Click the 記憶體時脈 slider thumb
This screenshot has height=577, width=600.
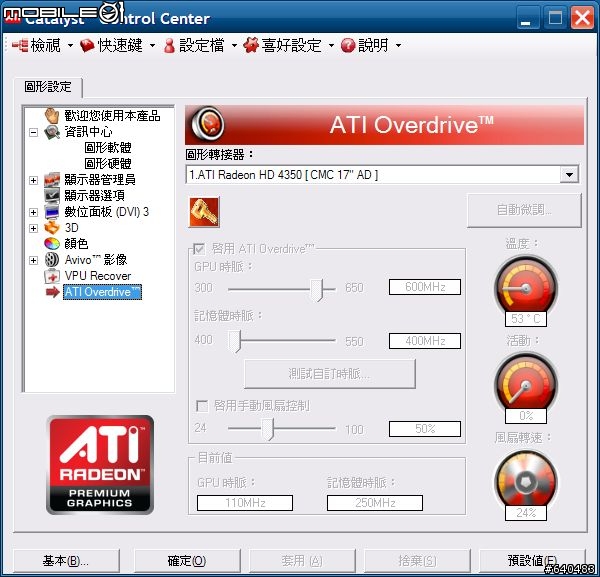234,341
